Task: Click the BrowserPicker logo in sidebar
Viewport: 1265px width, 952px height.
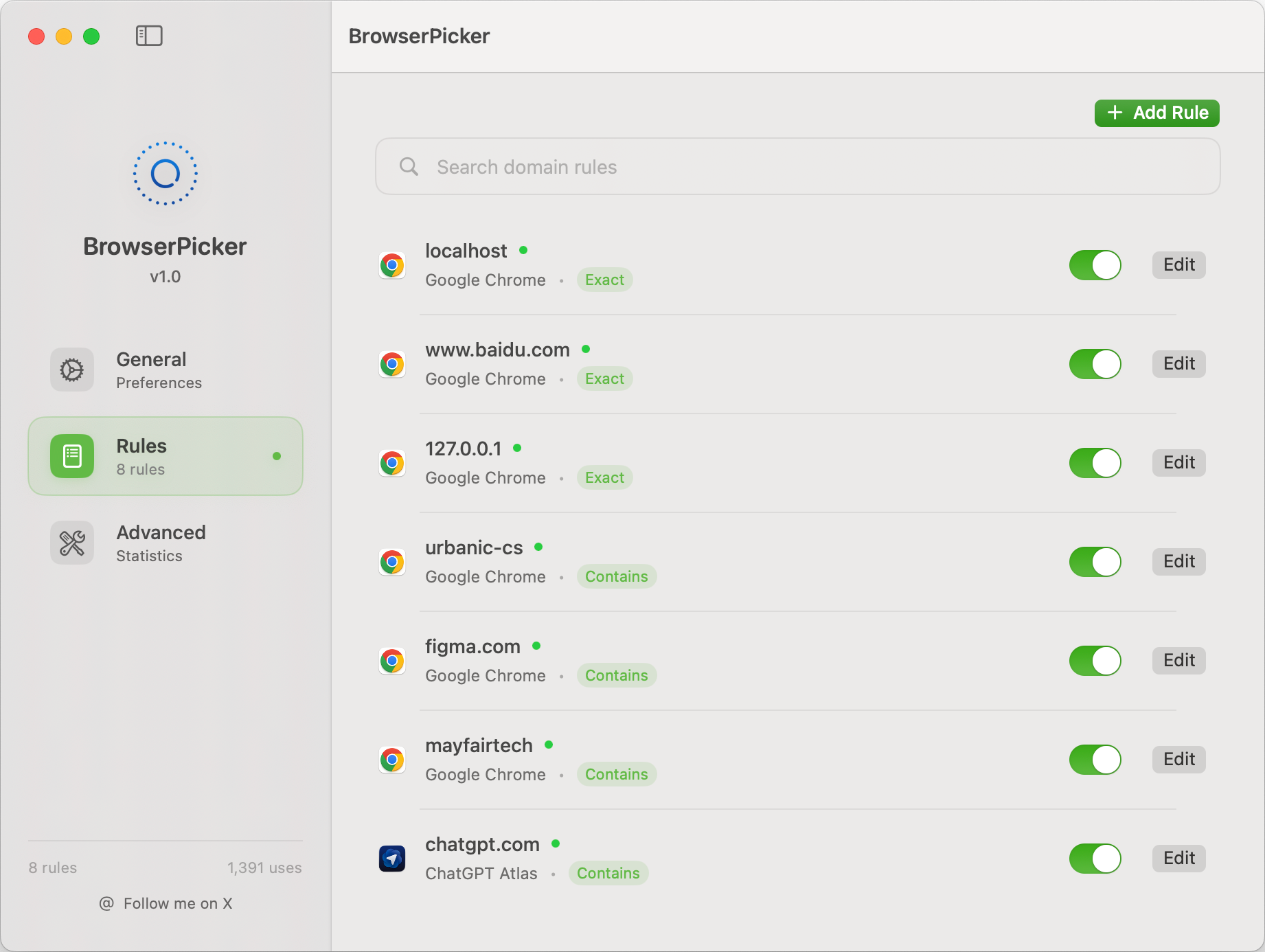Action: point(165,174)
